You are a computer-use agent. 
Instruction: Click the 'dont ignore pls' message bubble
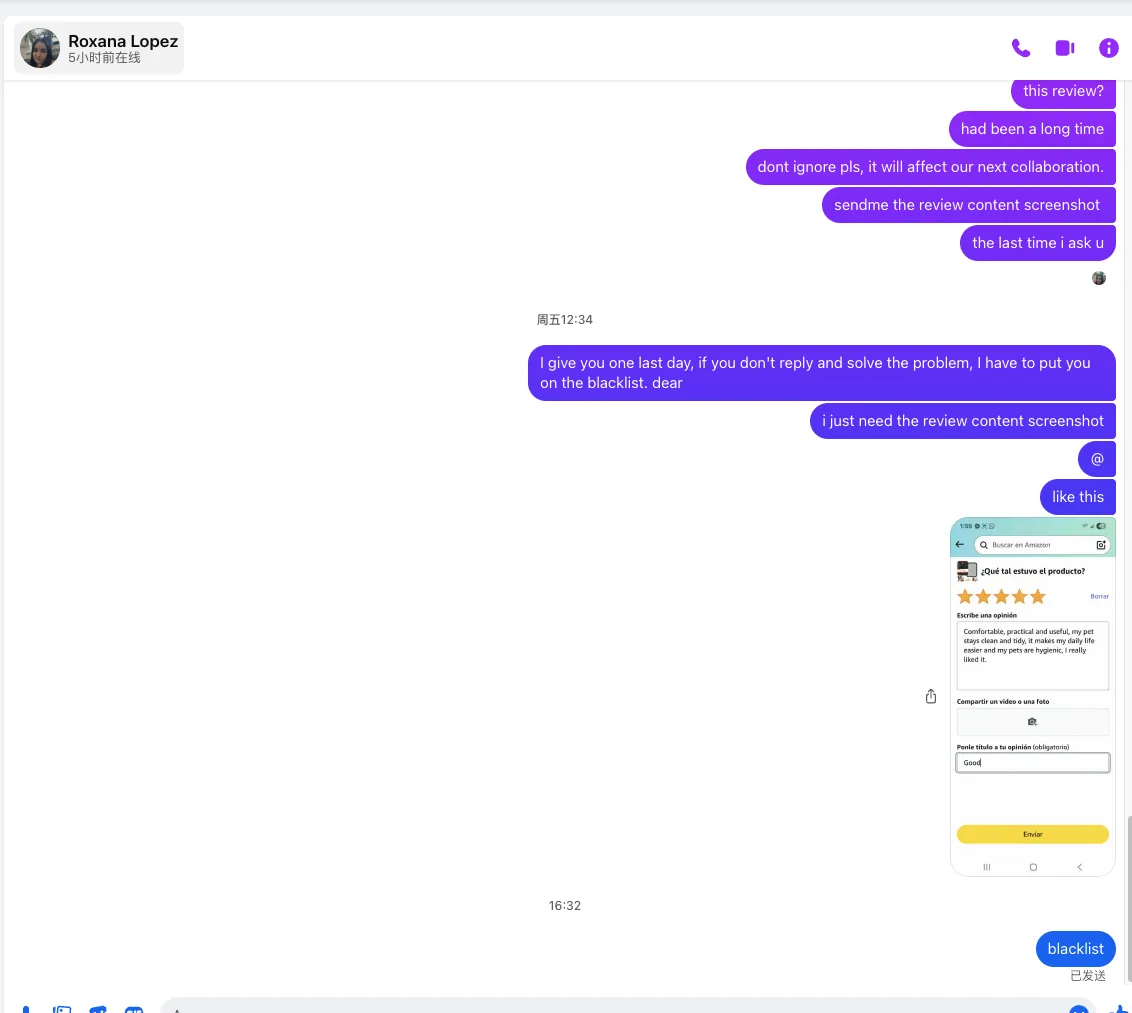point(931,167)
